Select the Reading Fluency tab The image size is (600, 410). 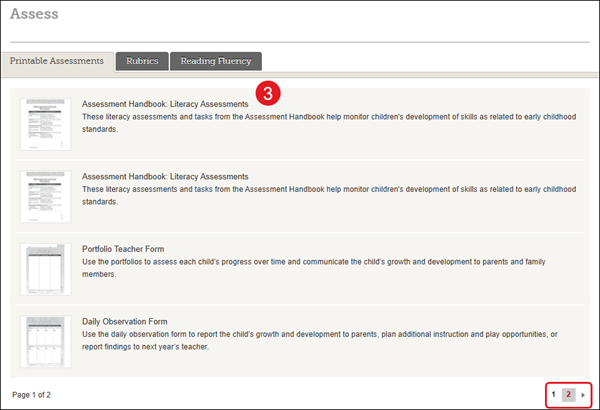coord(216,61)
